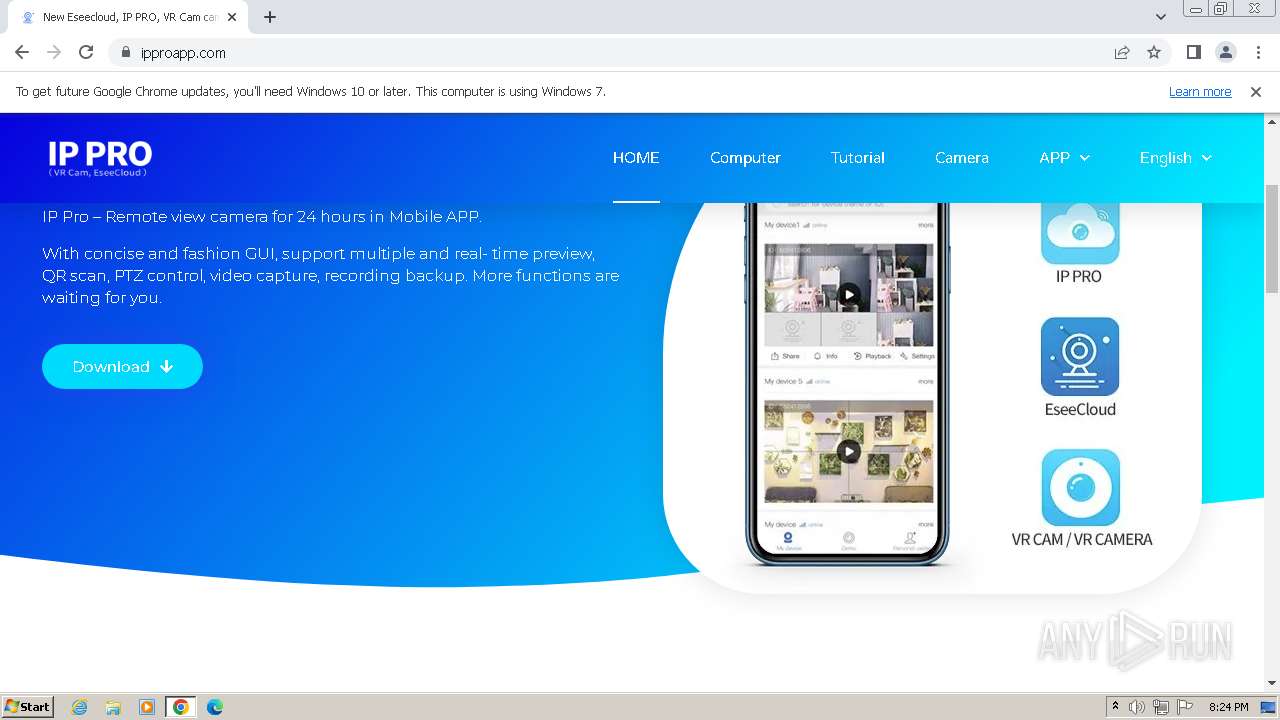The image size is (1280, 720).
Task: Open the volume control in system tray
Action: point(1137,707)
